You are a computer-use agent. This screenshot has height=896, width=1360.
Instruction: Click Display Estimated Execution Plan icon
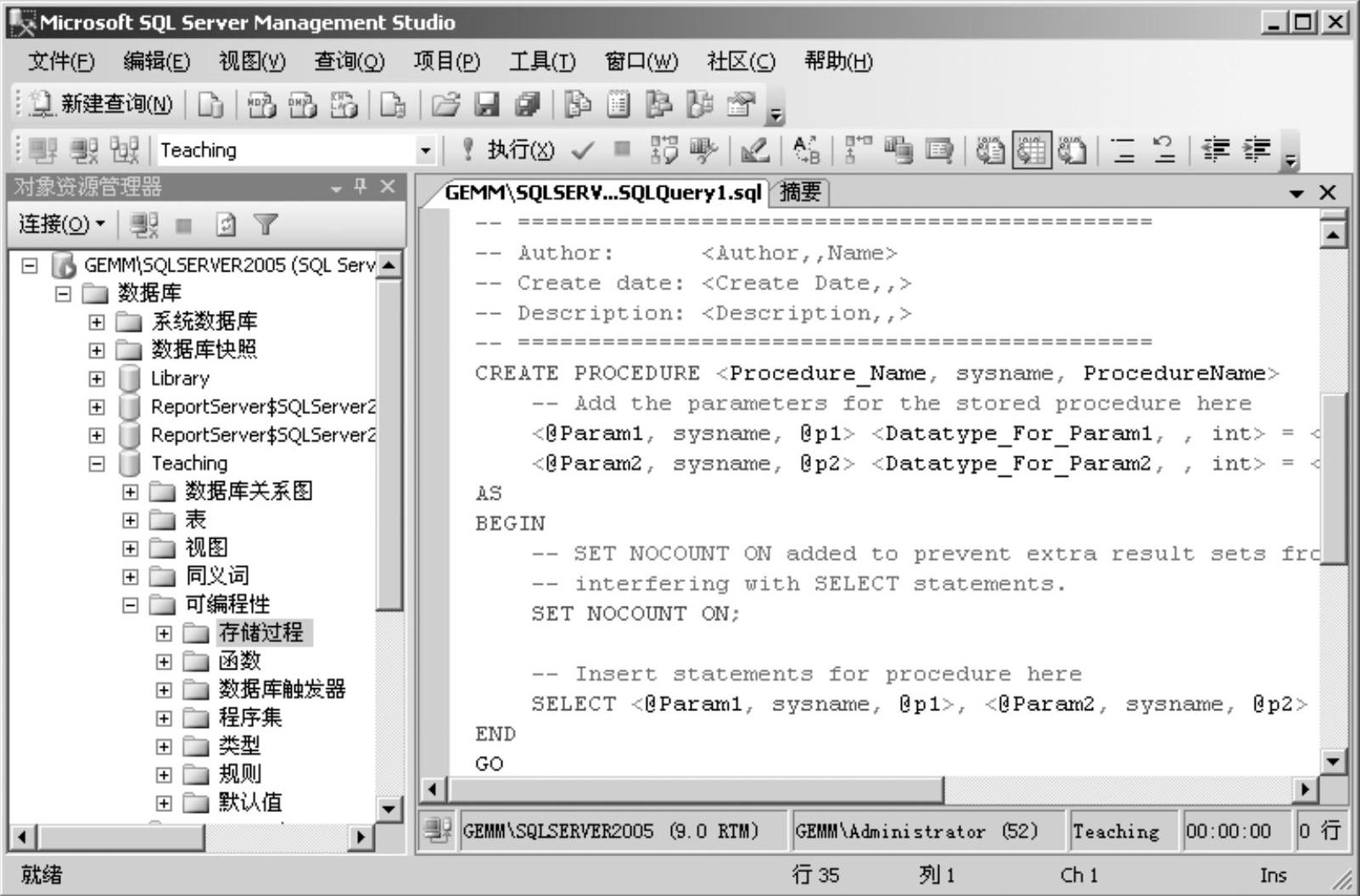tap(663, 151)
